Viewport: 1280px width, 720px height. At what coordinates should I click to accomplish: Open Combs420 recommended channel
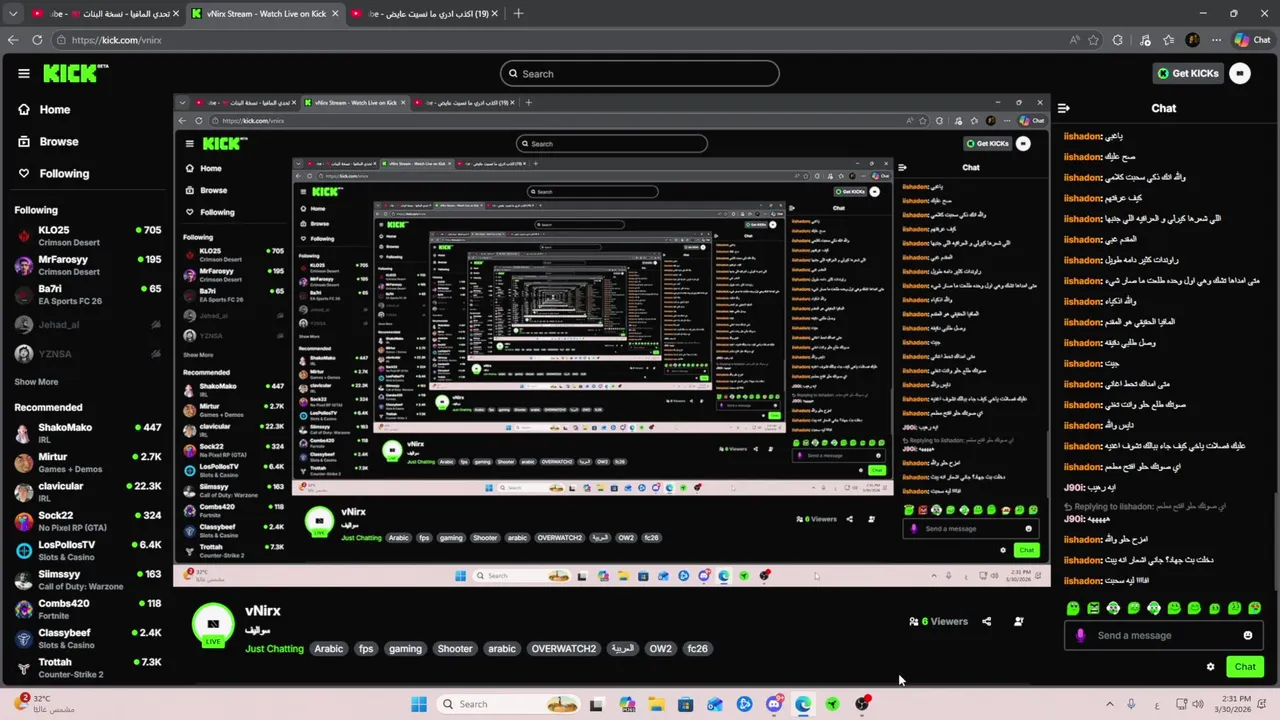pyautogui.click(x=88, y=609)
